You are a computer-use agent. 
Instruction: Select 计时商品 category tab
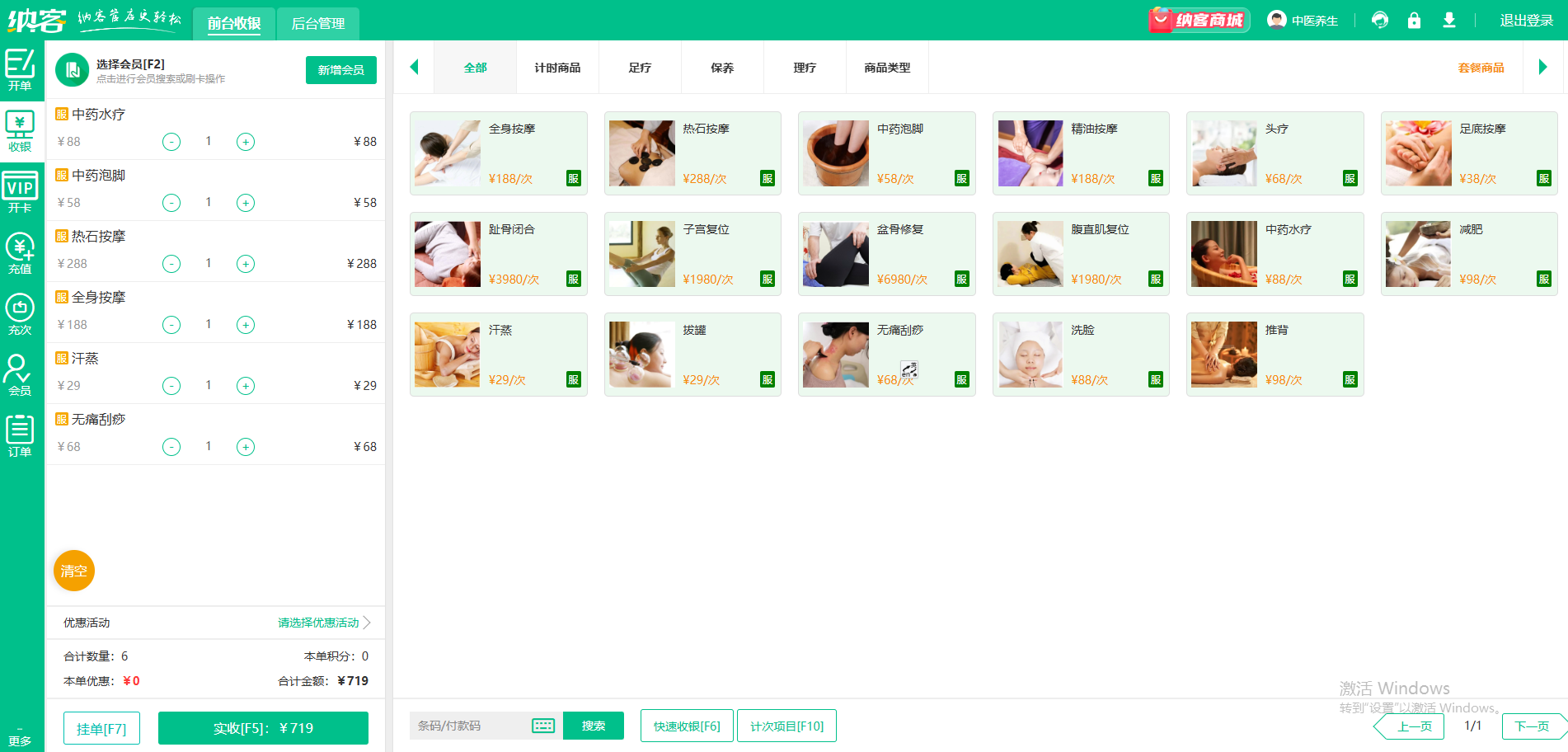[558, 68]
